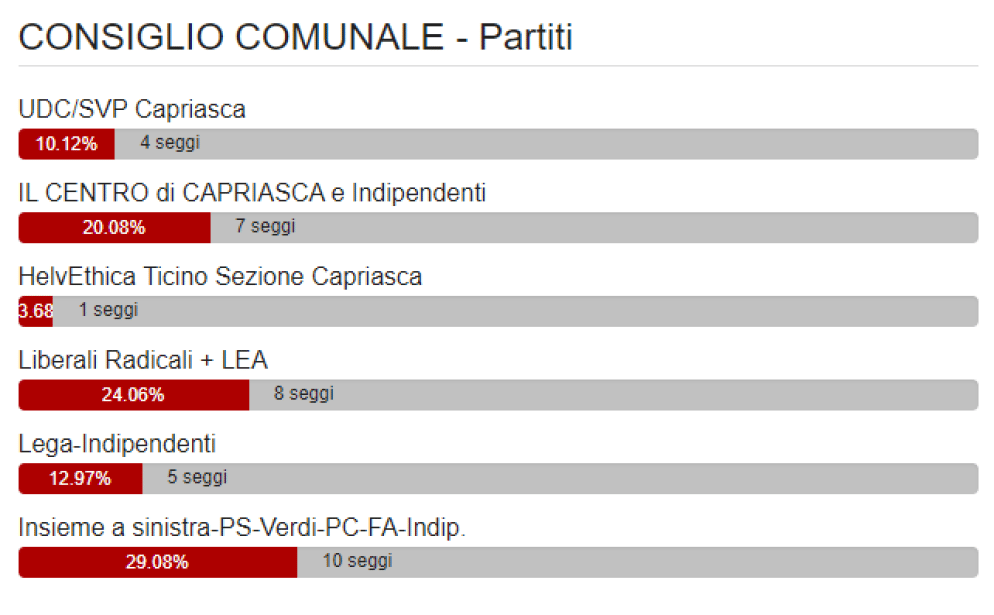The width and height of the screenshot is (994, 615).
Task: Click the 10 seggi label
Action: click(358, 561)
